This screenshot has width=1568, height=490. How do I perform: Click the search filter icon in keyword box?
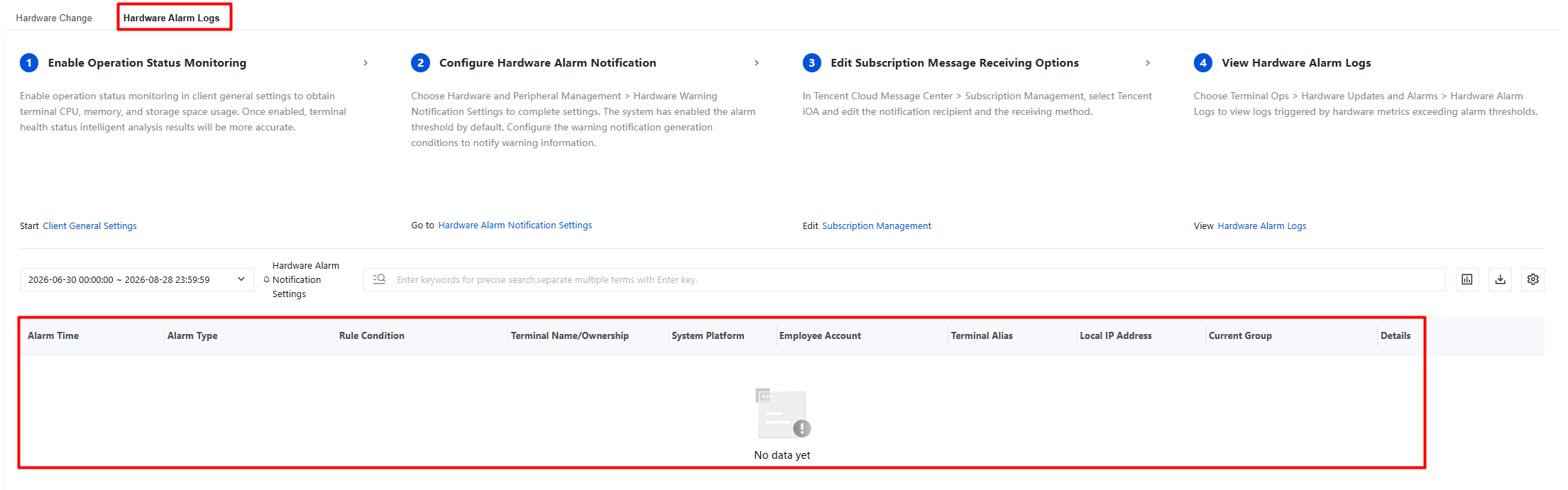pos(379,279)
